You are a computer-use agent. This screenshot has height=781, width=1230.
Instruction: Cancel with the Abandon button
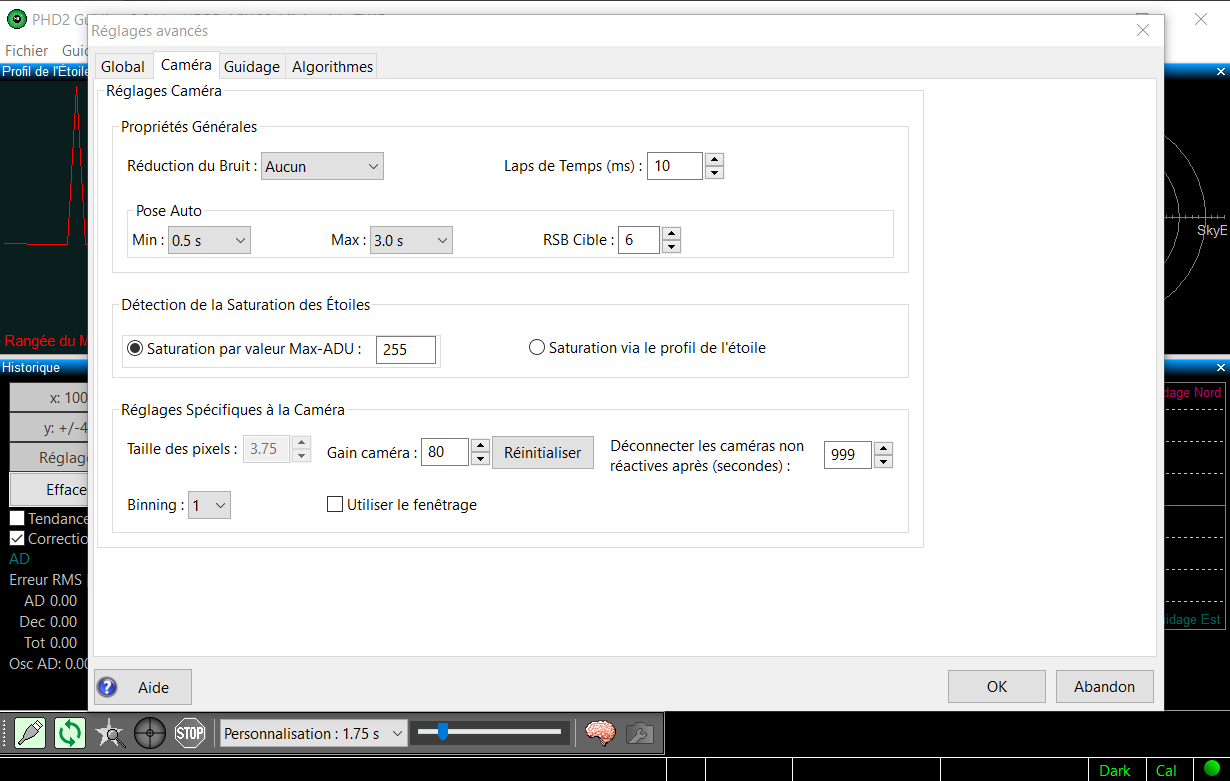(1104, 686)
